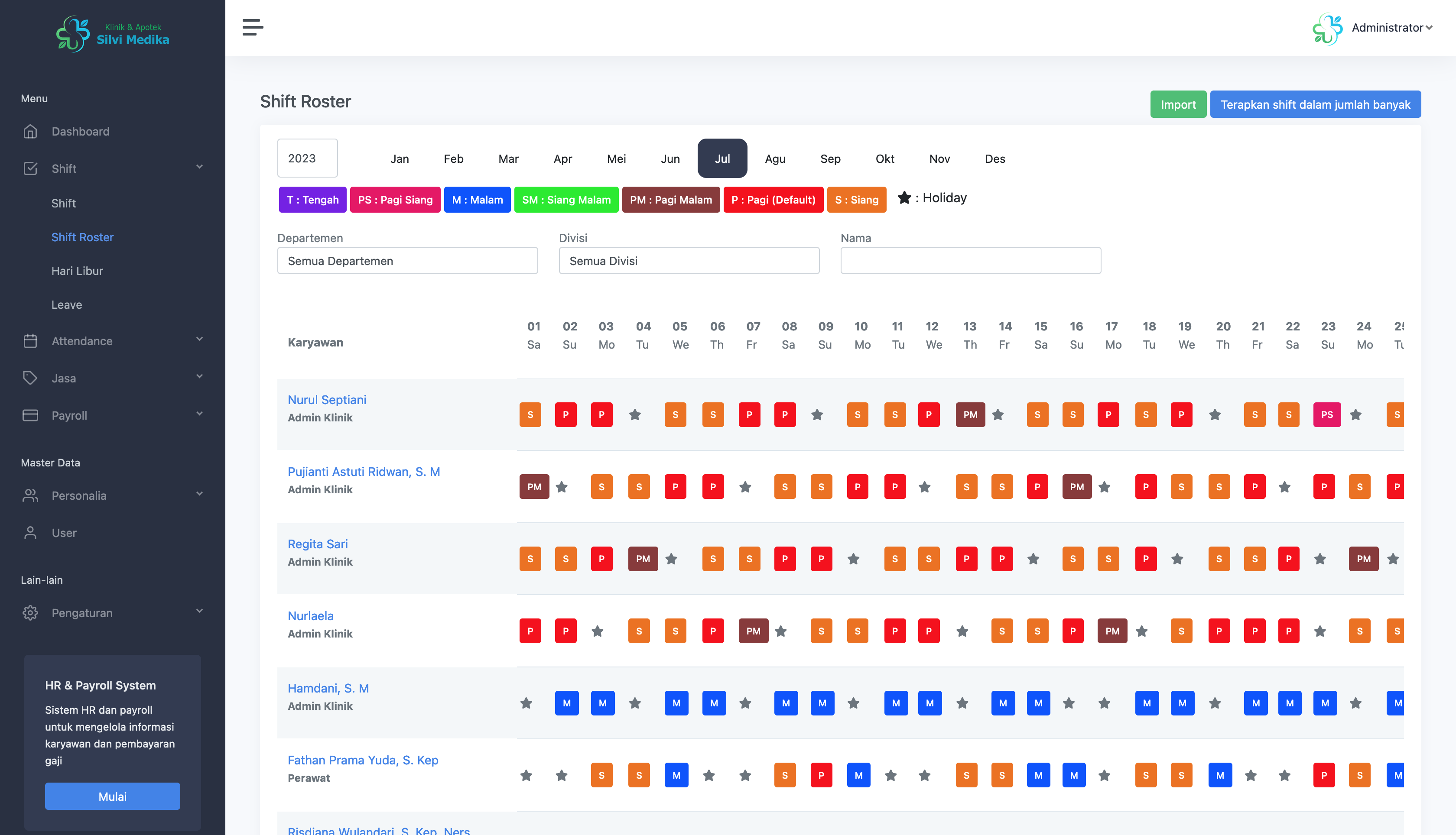Click the Mulai button in sidebar card
Viewport: 1456px width, 835px height.
tap(112, 796)
